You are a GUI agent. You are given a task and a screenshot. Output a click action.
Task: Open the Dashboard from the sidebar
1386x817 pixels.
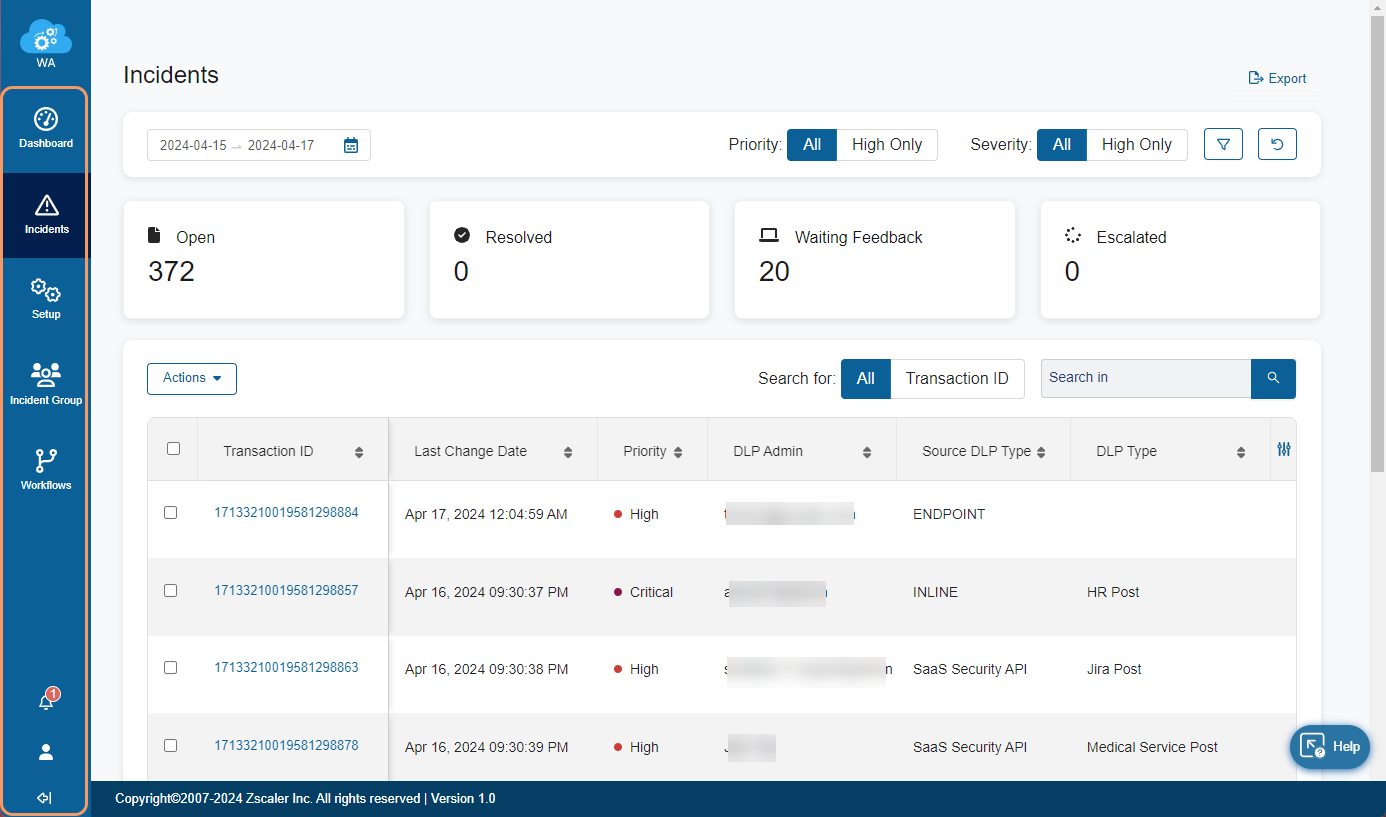click(46, 129)
